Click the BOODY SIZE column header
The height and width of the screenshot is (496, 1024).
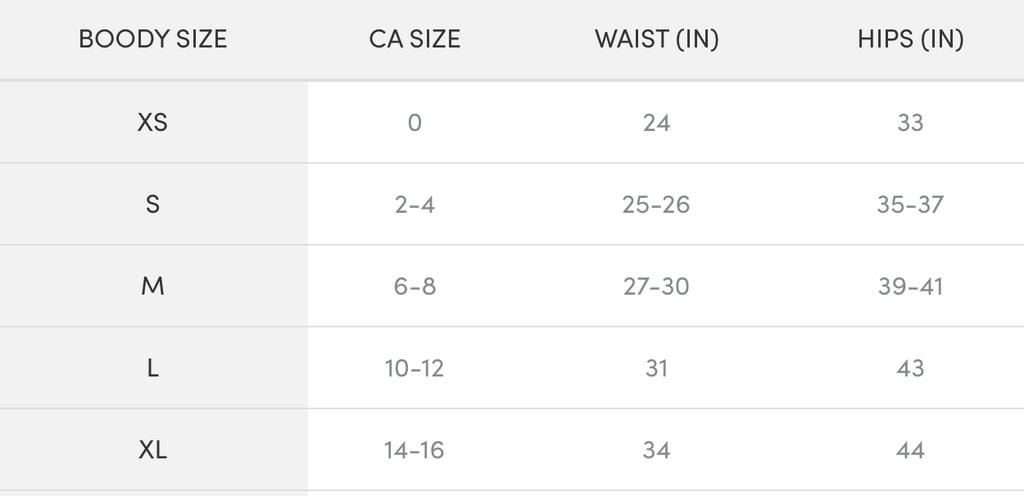[153, 40]
